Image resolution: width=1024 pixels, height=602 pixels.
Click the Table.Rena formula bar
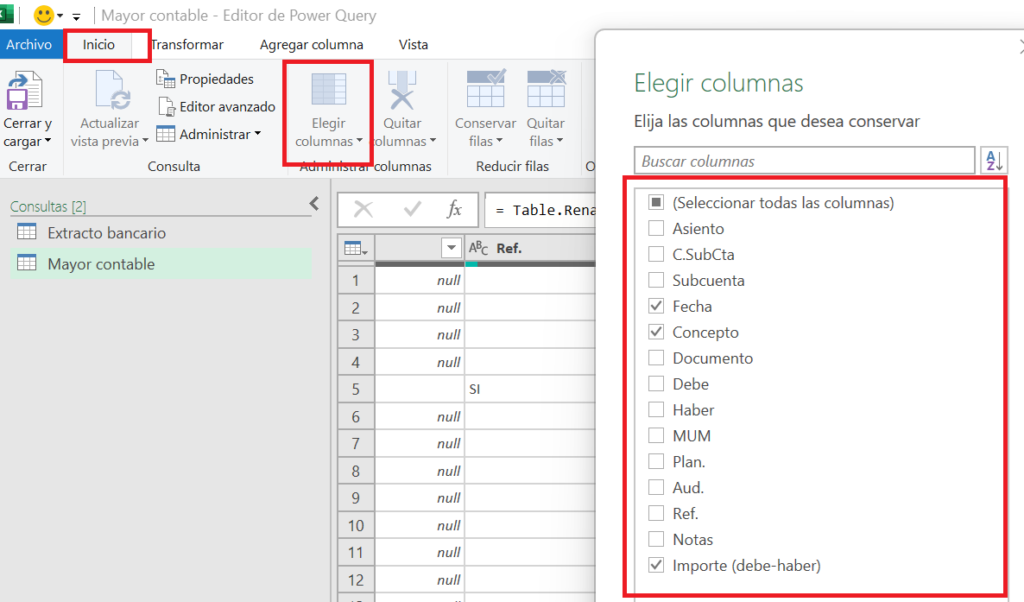(x=541, y=210)
